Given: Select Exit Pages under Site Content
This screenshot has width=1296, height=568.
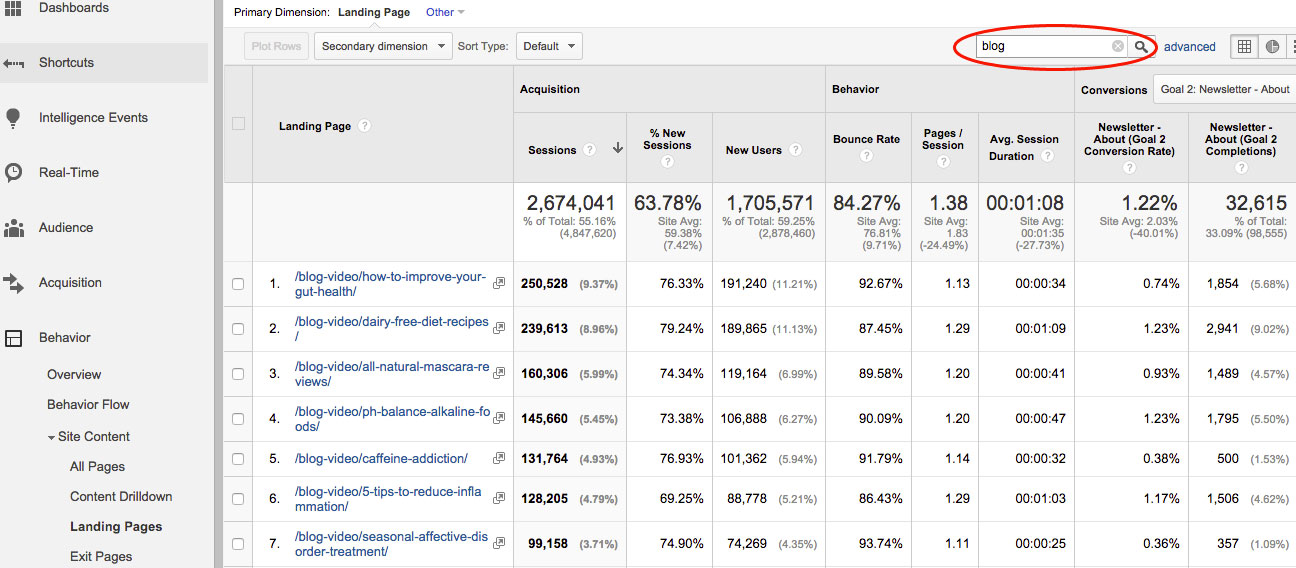Looking at the screenshot, I should 101,556.
